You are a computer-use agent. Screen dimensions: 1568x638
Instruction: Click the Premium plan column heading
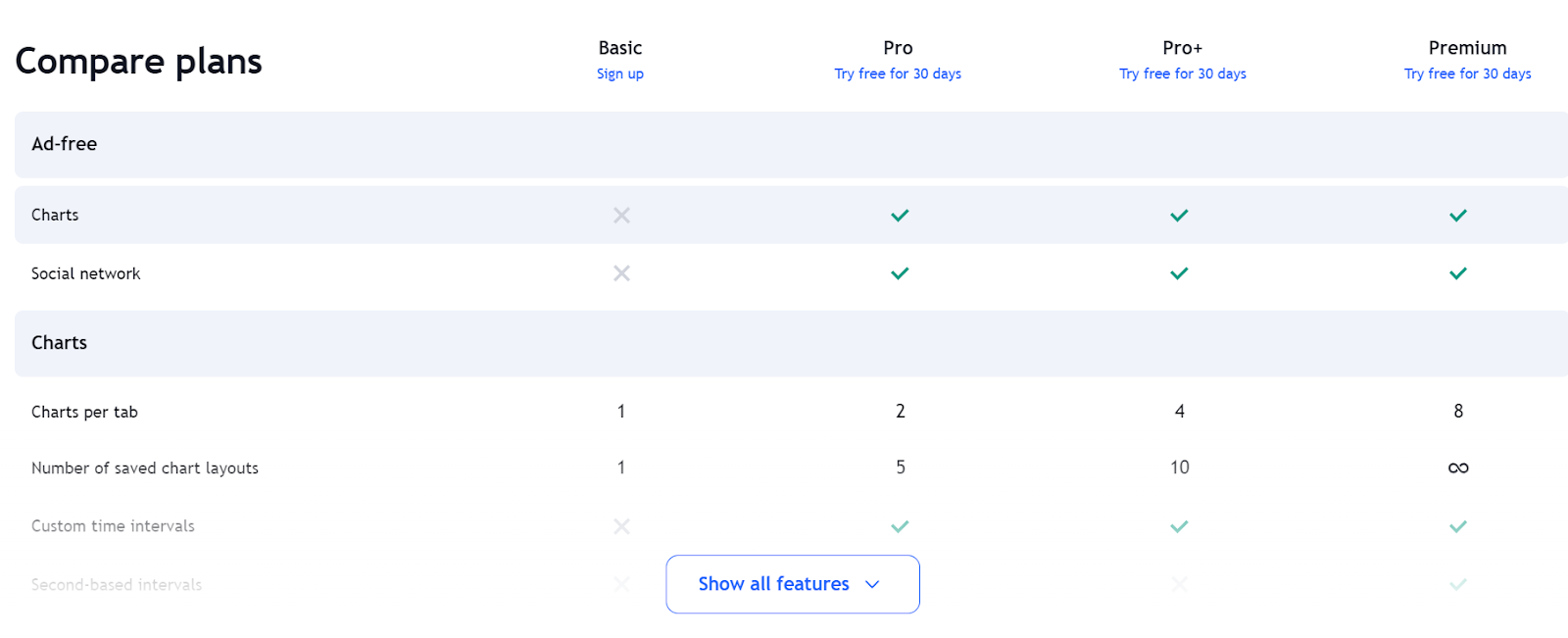coord(1467,48)
